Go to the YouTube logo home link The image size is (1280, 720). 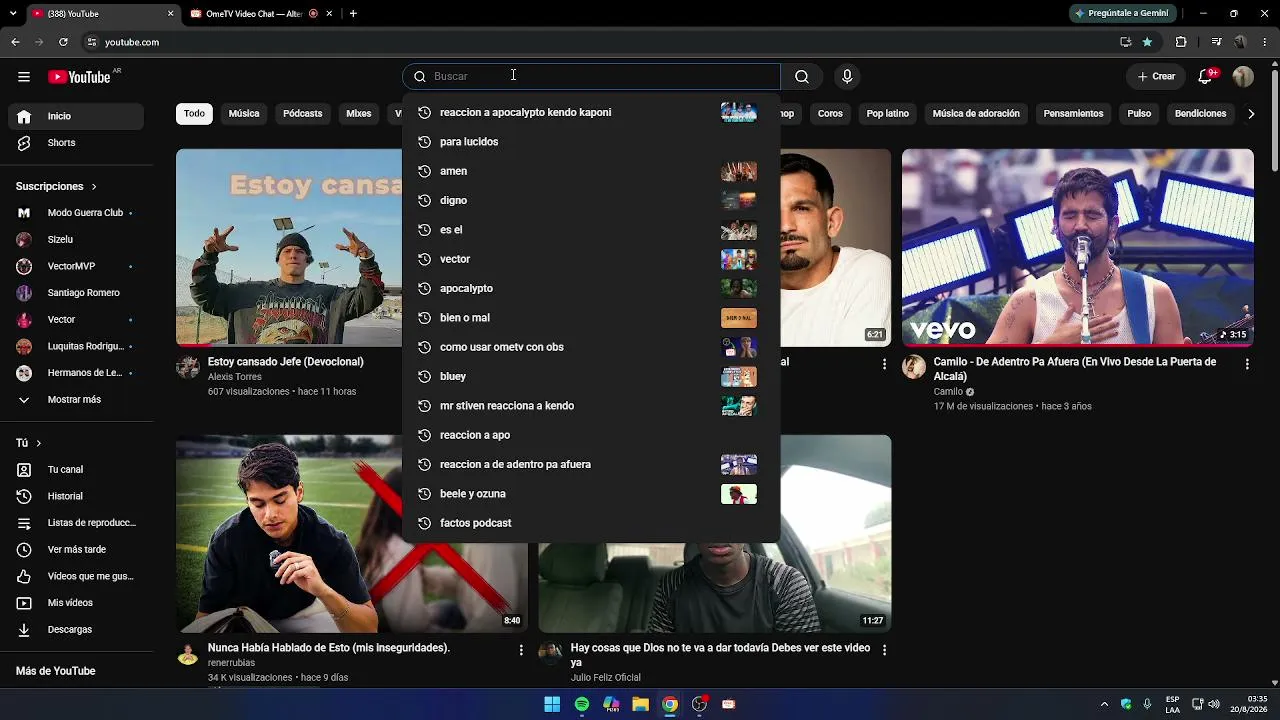click(x=79, y=77)
